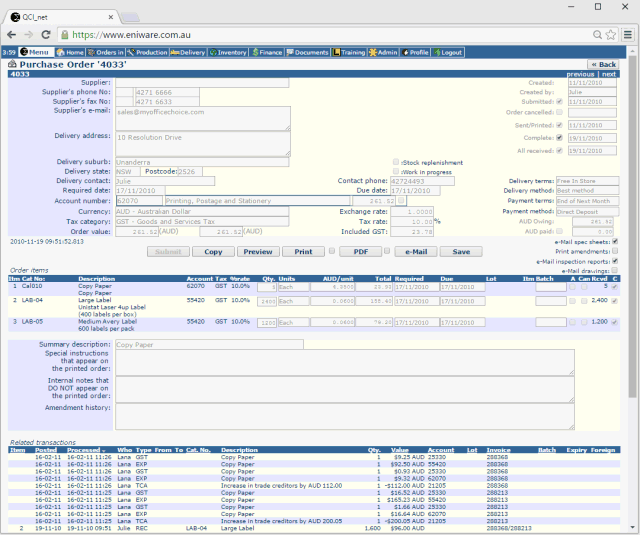640x535 pixels.
Task: Click the Special instructions text area
Action: (x=345, y=362)
